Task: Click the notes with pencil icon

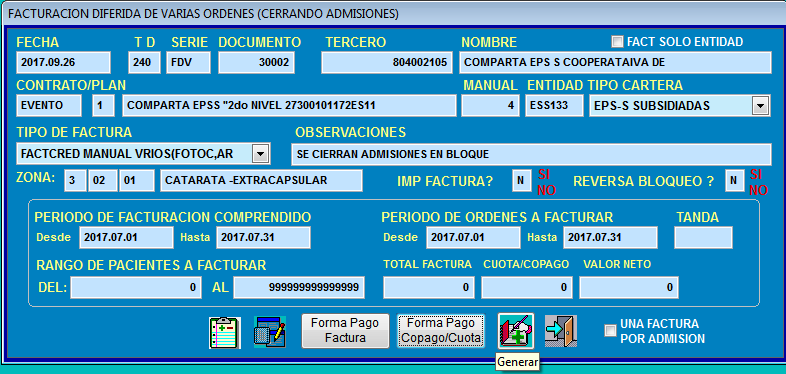Action: 270,332
